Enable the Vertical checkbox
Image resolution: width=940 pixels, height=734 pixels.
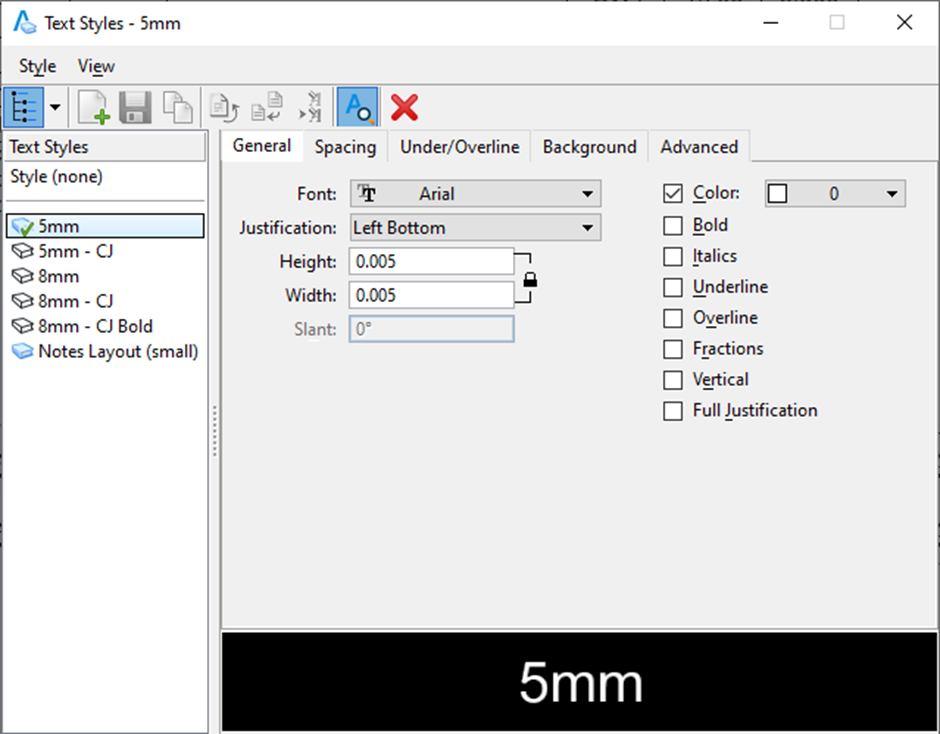(x=673, y=380)
